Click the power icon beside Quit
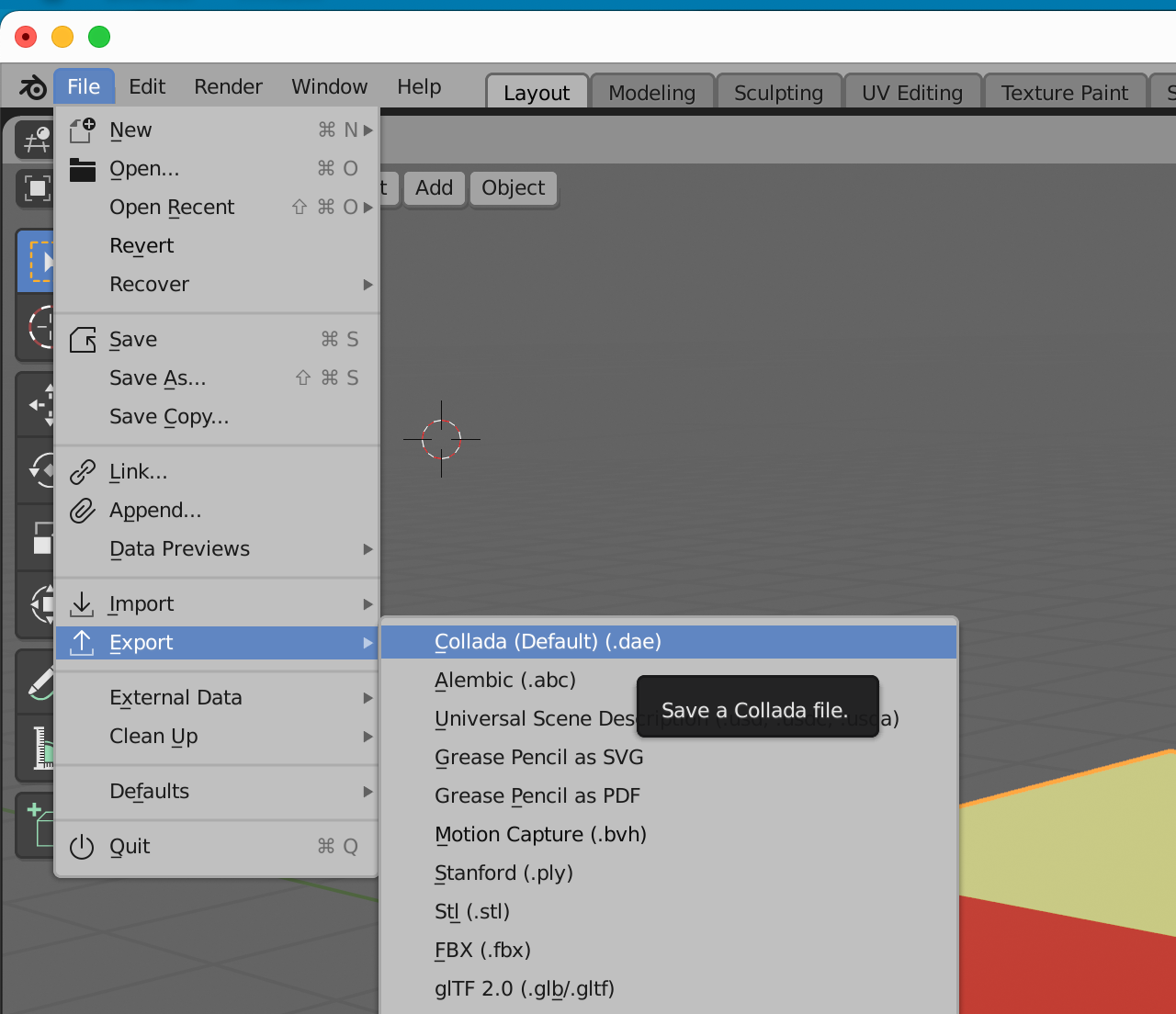1176x1014 pixels. coord(82,847)
